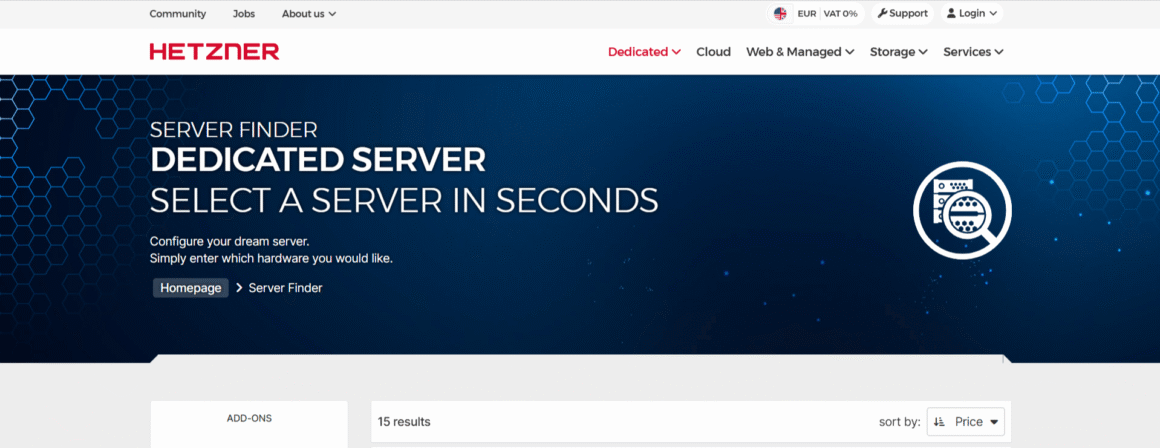Screen dimensions: 1160x448
Task: Click Server Finder breadcrumb text
Action: 286,288
